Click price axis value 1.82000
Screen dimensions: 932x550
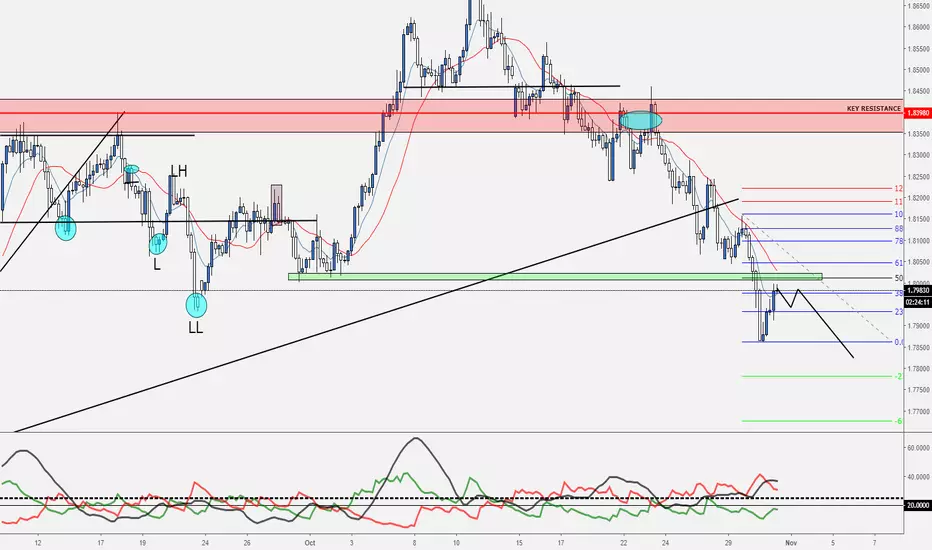click(919, 198)
